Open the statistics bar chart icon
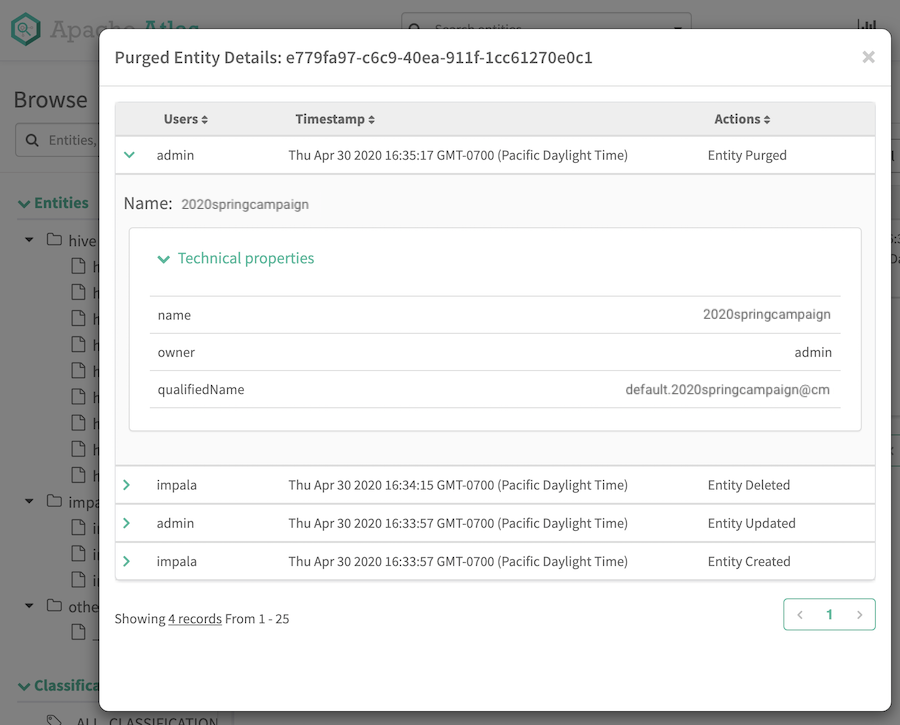 (866, 27)
